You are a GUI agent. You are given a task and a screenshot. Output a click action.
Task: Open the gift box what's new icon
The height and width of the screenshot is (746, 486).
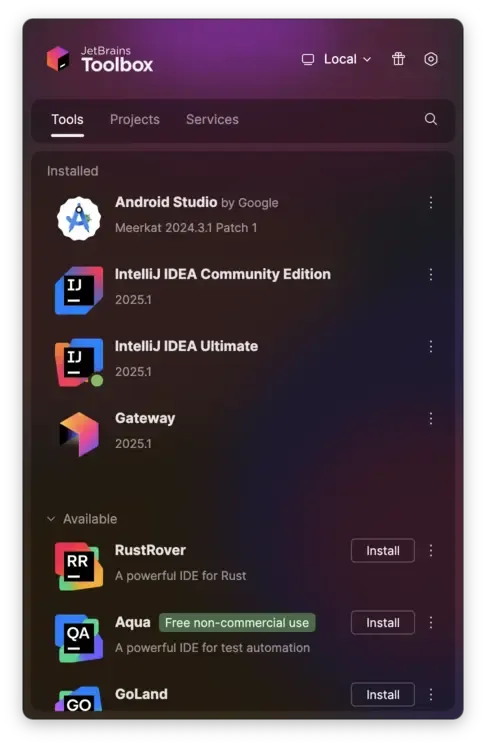pos(398,59)
